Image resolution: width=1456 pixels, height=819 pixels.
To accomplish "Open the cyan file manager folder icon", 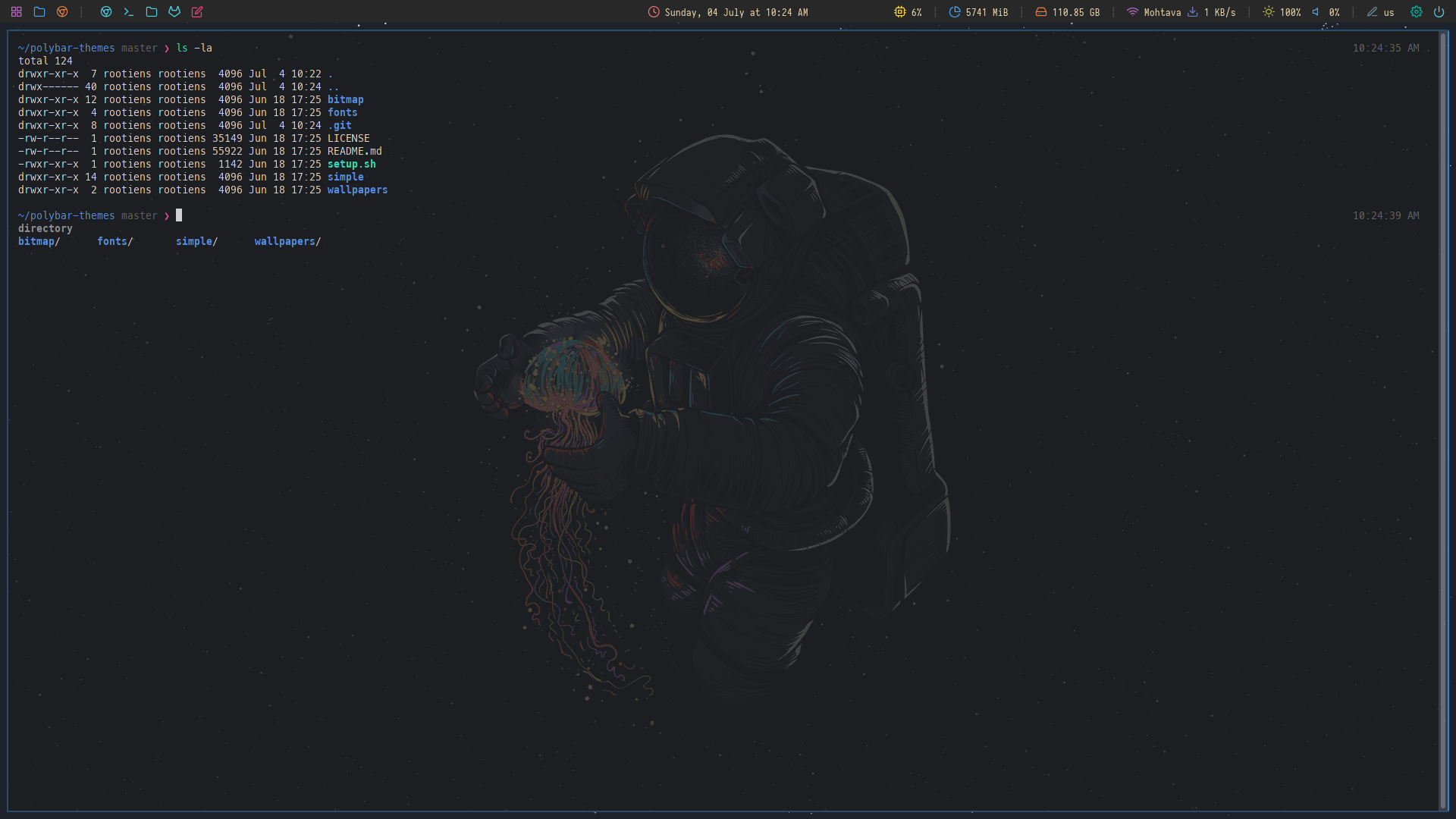I will [x=152, y=12].
